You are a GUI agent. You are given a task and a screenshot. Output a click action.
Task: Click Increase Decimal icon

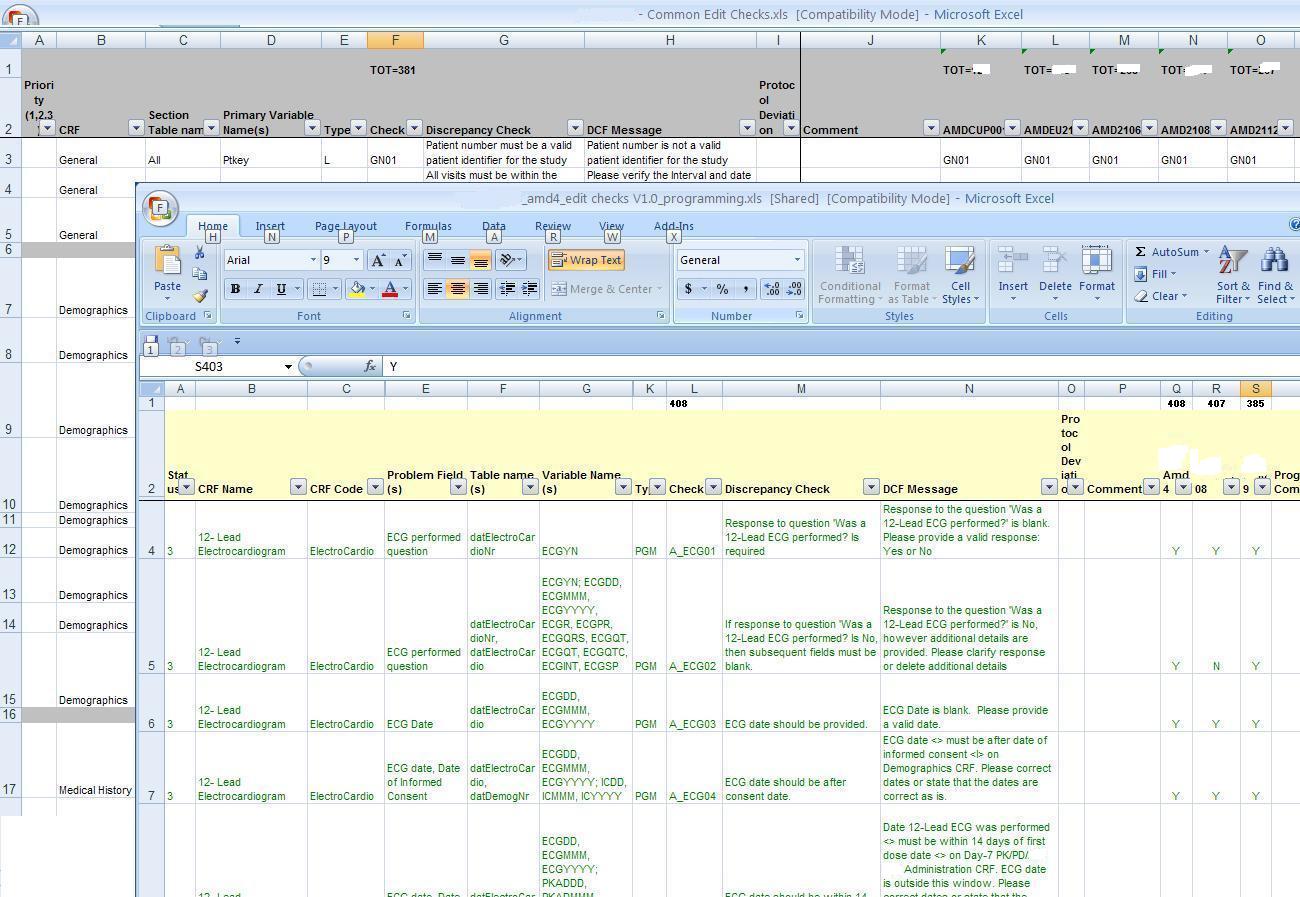point(771,289)
